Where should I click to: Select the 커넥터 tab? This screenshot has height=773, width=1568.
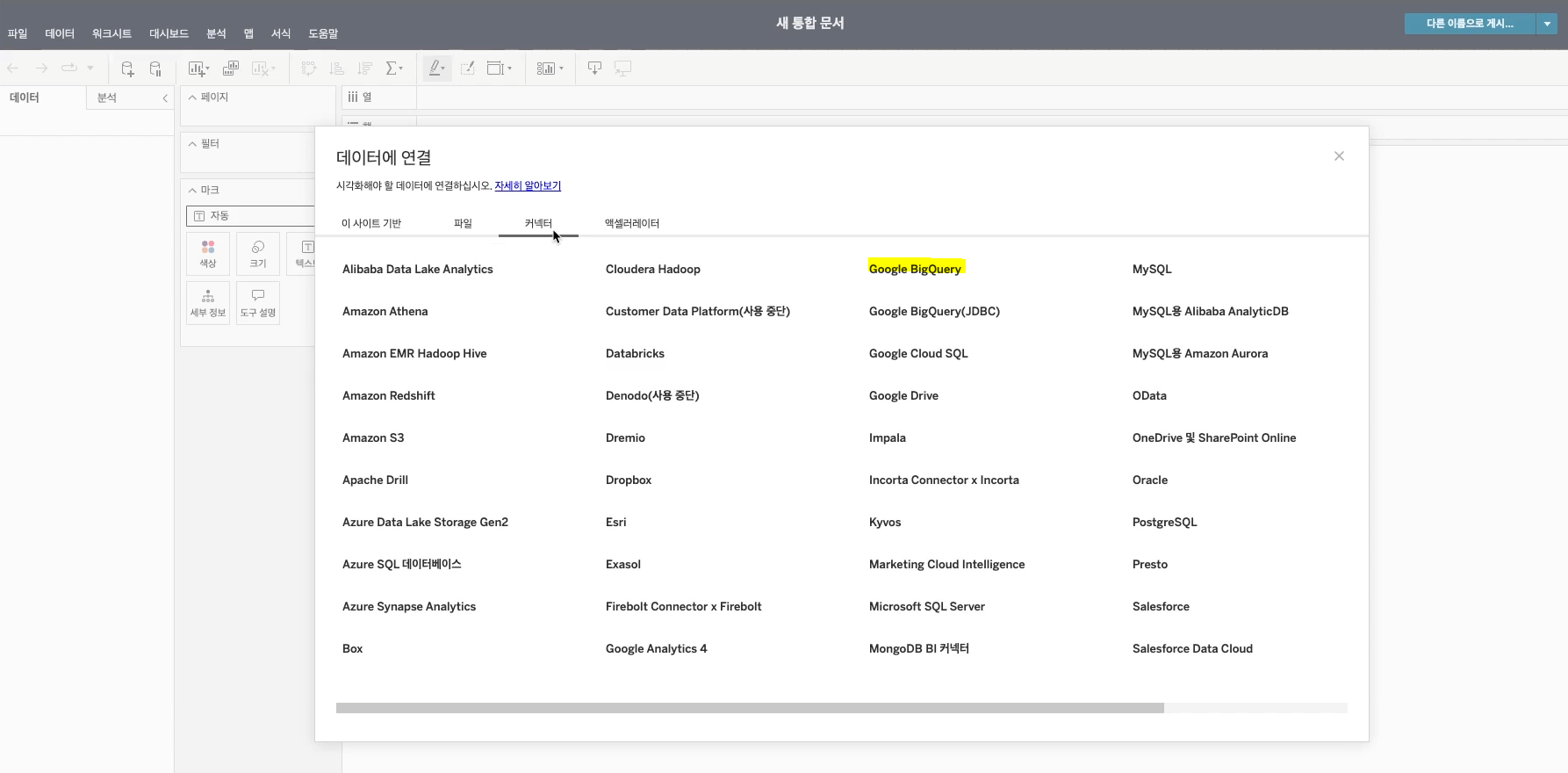538,223
